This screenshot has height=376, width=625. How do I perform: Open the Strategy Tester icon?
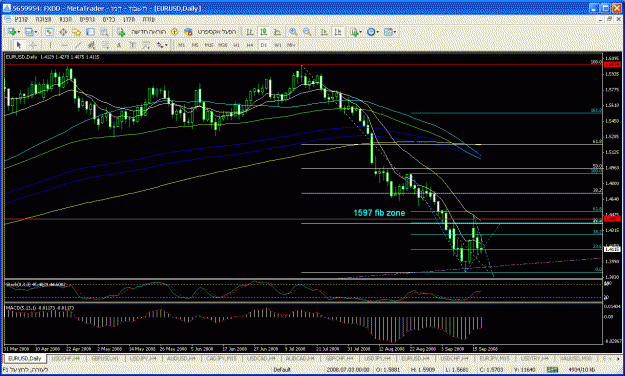104,32
